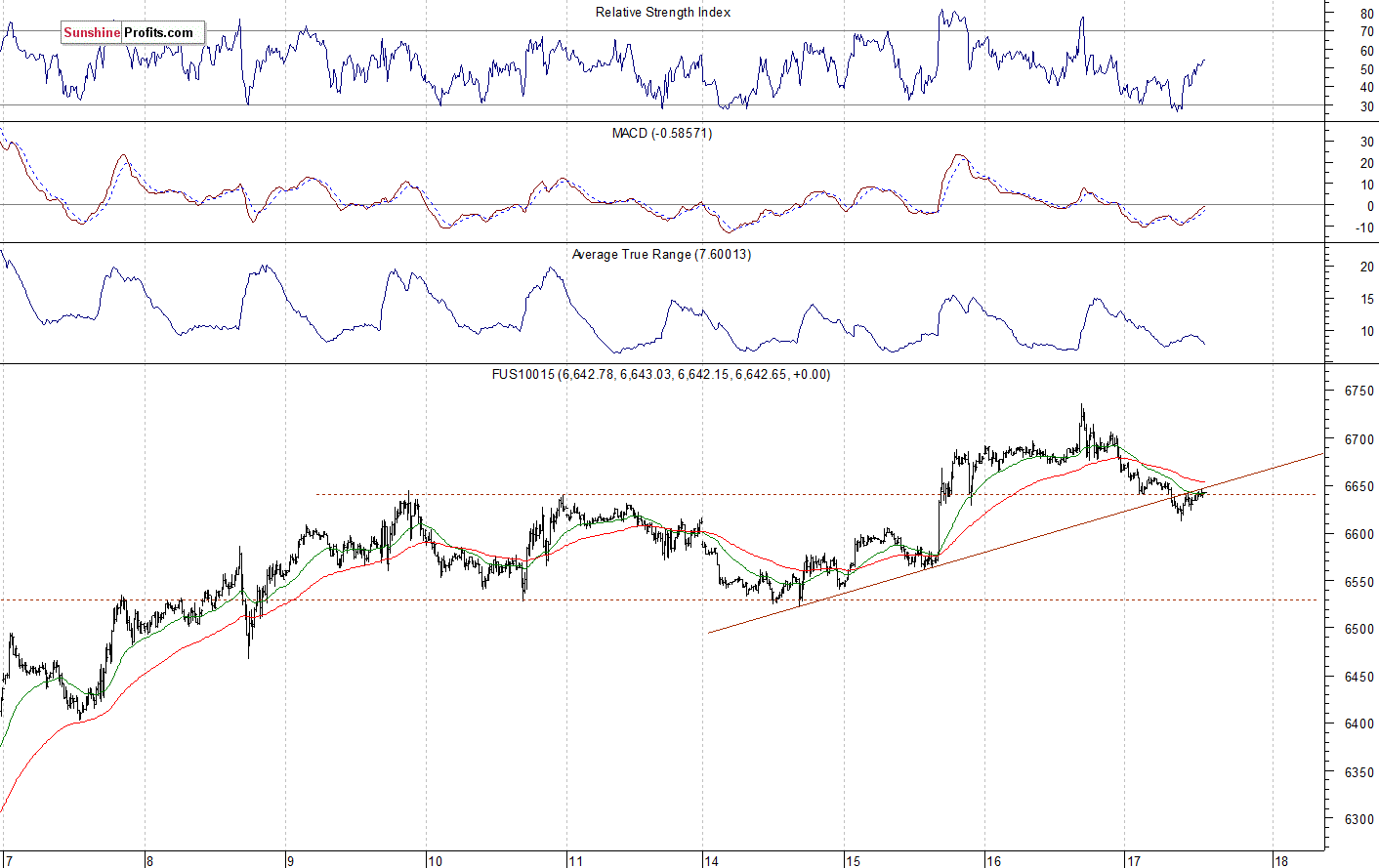
Task: Click the 6500 price axis label
Action: pyautogui.click(x=1359, y=629)
